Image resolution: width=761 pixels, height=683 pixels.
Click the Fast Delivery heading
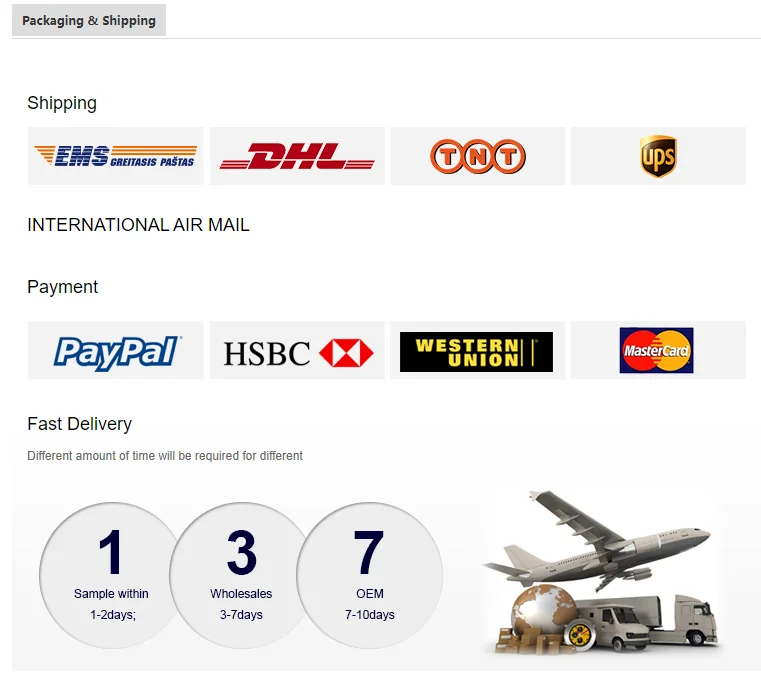[80, 424]
